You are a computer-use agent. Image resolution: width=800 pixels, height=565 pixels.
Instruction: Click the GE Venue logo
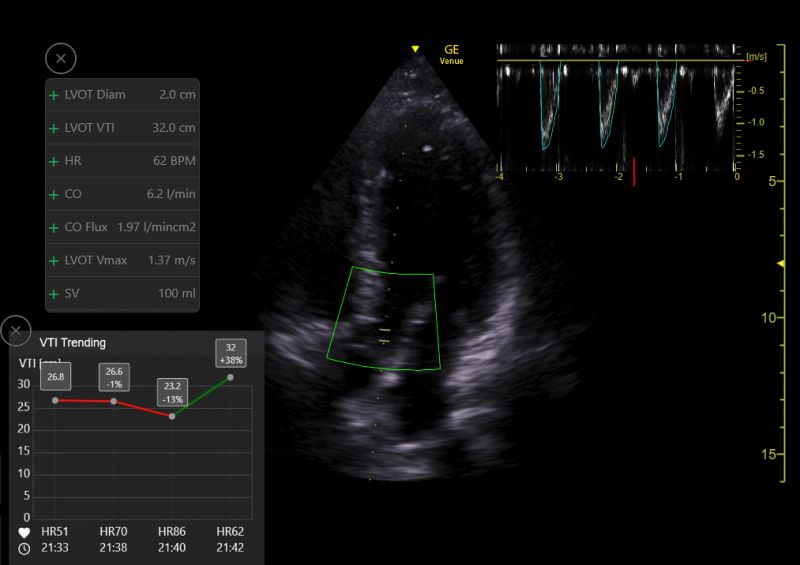[x=452, y=54]
